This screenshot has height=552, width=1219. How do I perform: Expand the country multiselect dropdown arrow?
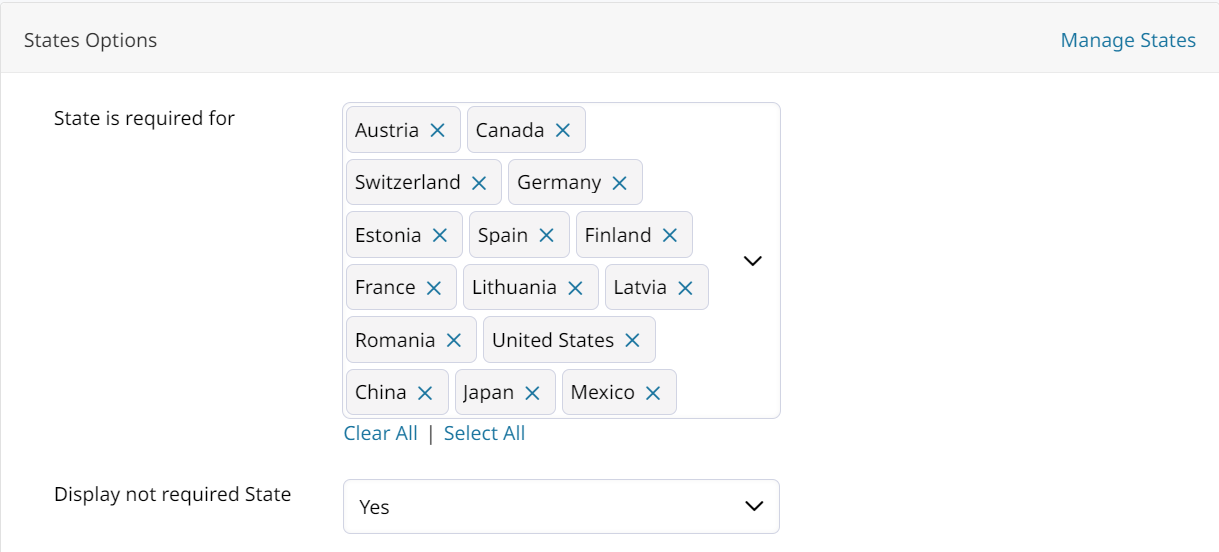coord(753,260)
